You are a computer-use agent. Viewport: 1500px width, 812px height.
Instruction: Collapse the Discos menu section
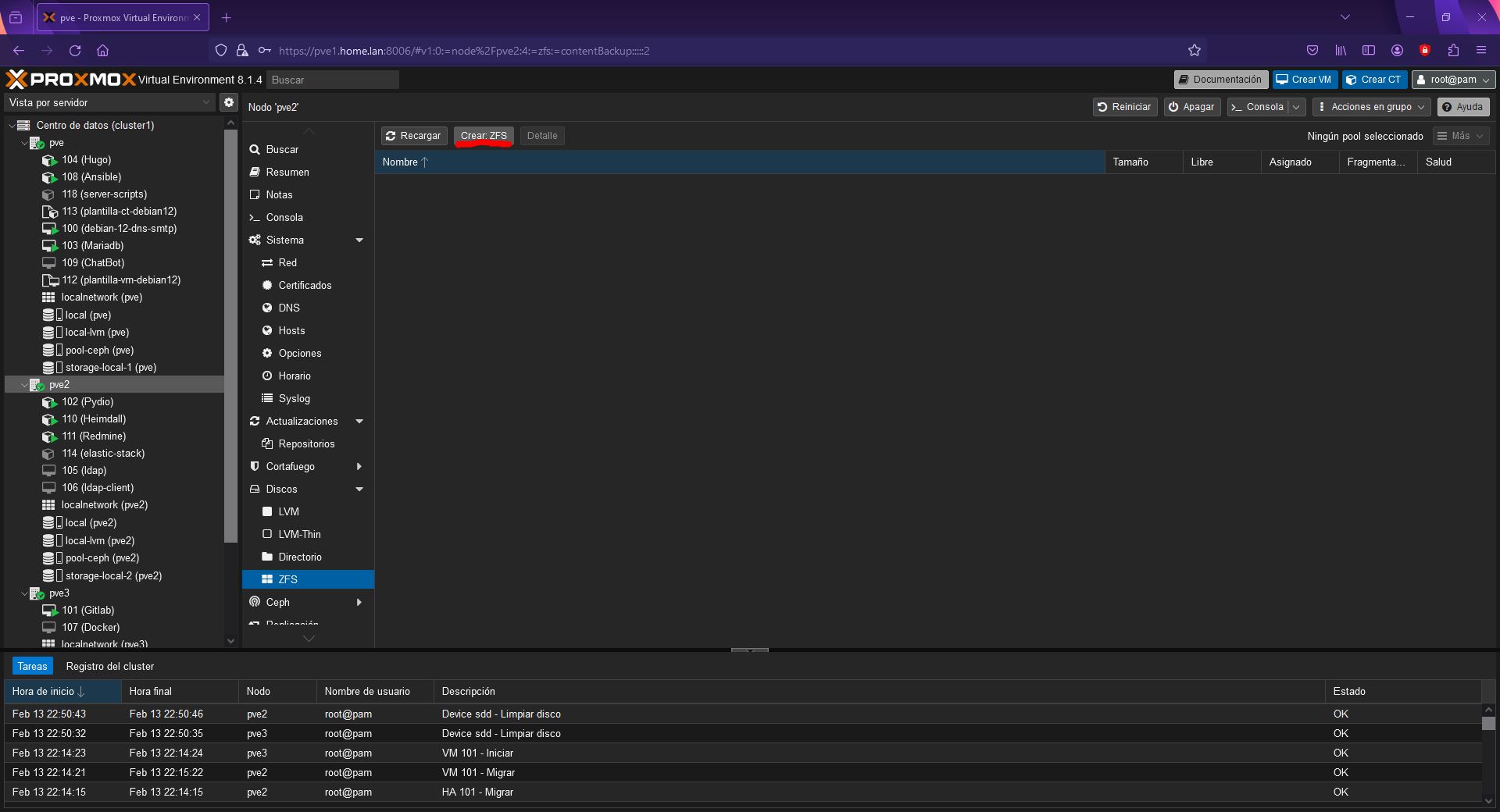click(x=359, y=489)
